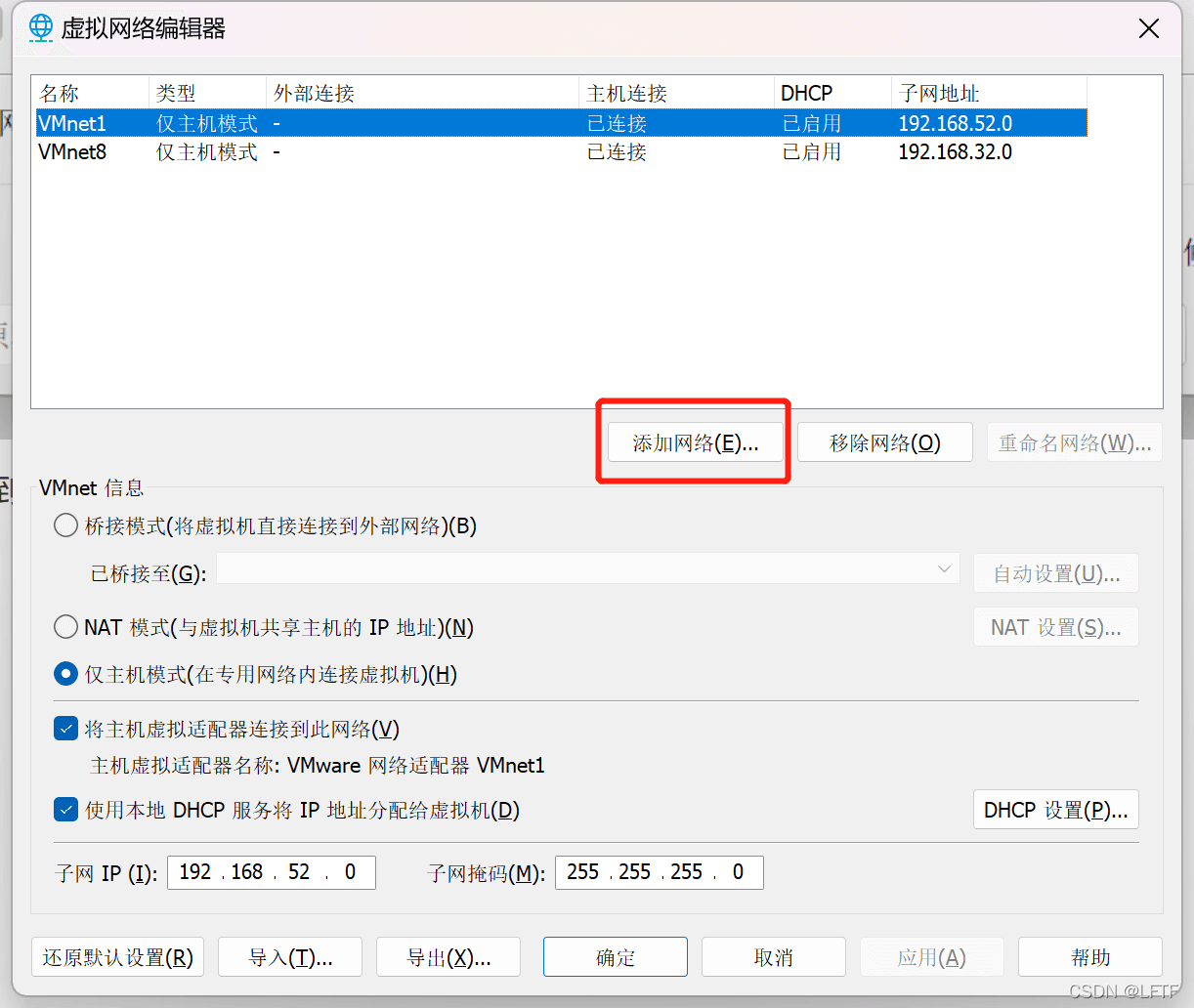
Task: Click 还原默认设置(R) button
Action: [118, 957]
